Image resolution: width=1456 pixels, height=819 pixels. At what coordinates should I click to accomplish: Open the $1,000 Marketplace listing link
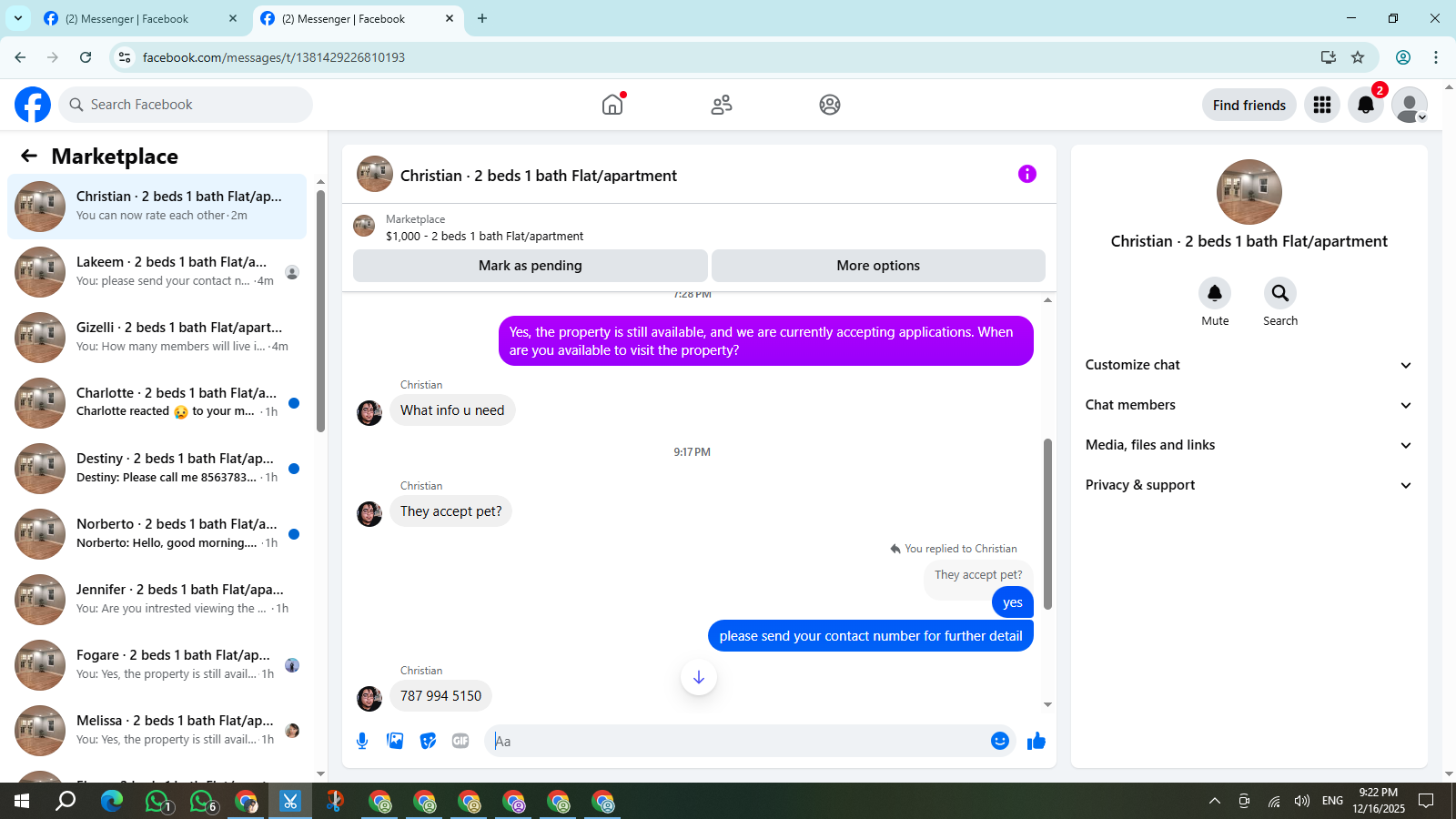click(x=485, y=236)
